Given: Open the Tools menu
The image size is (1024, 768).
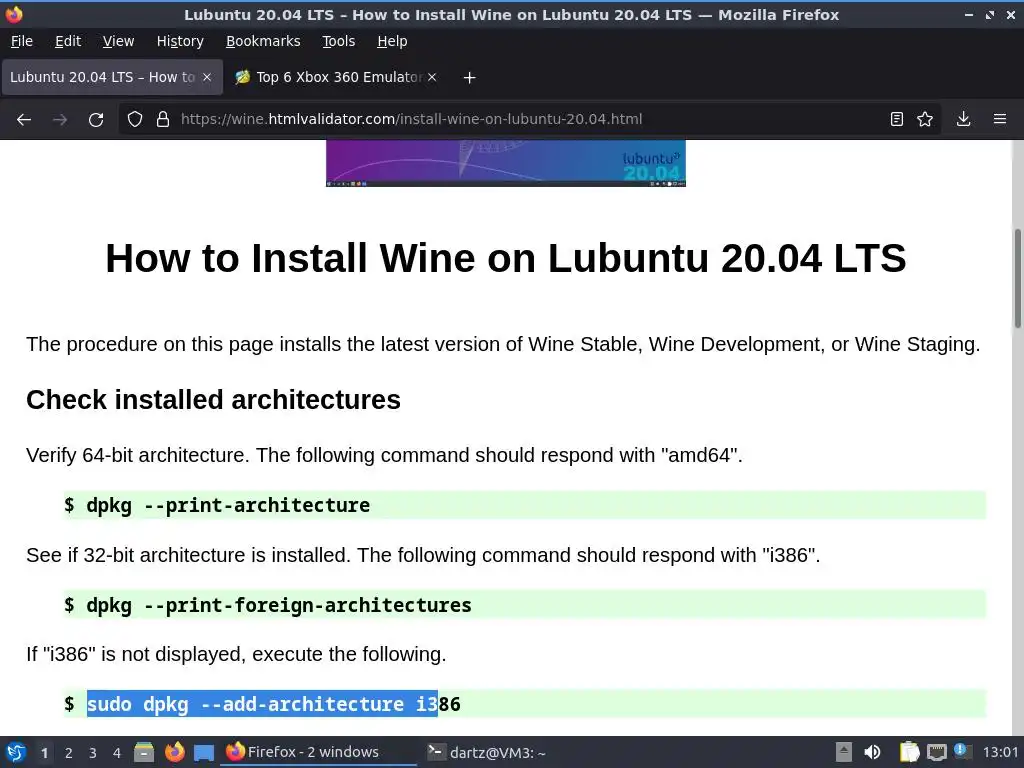Looking at the screenshot, I should click(338, 41).
